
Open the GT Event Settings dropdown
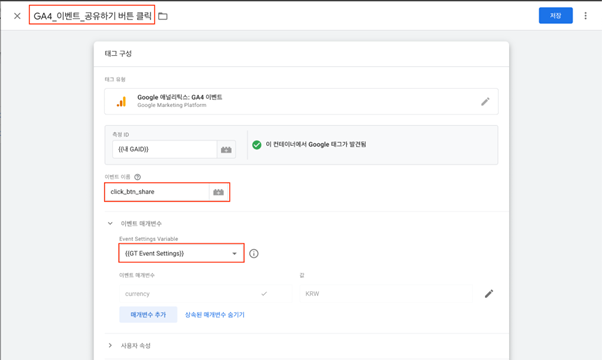pyautogui.click(x=181, y=253)
